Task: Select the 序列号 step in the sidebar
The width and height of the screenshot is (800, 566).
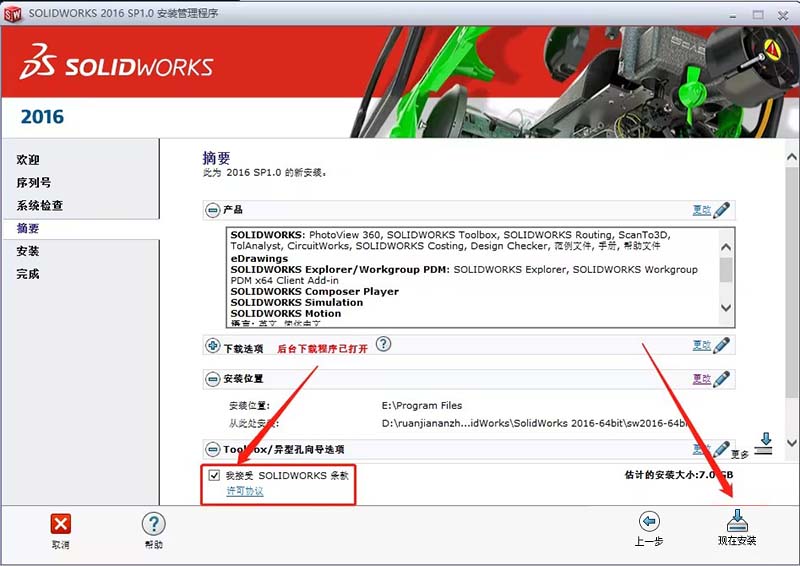Action: [34, 183]
